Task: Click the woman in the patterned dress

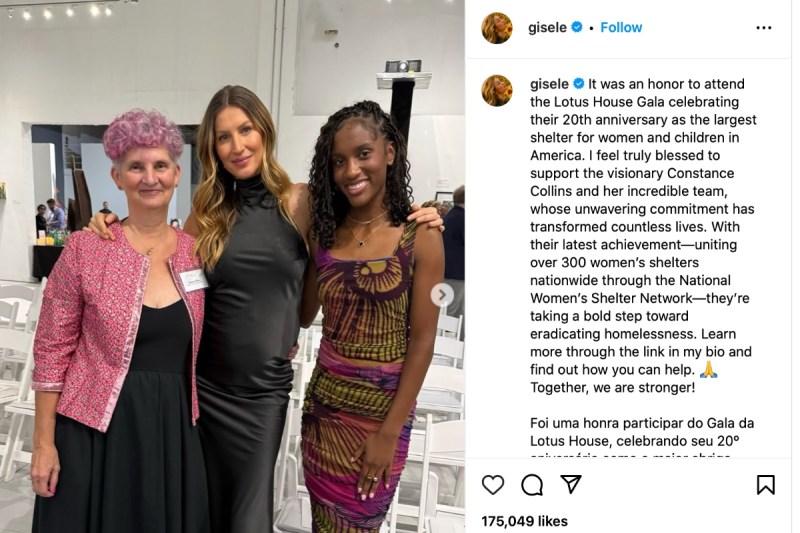Action: tap(370, 316)
